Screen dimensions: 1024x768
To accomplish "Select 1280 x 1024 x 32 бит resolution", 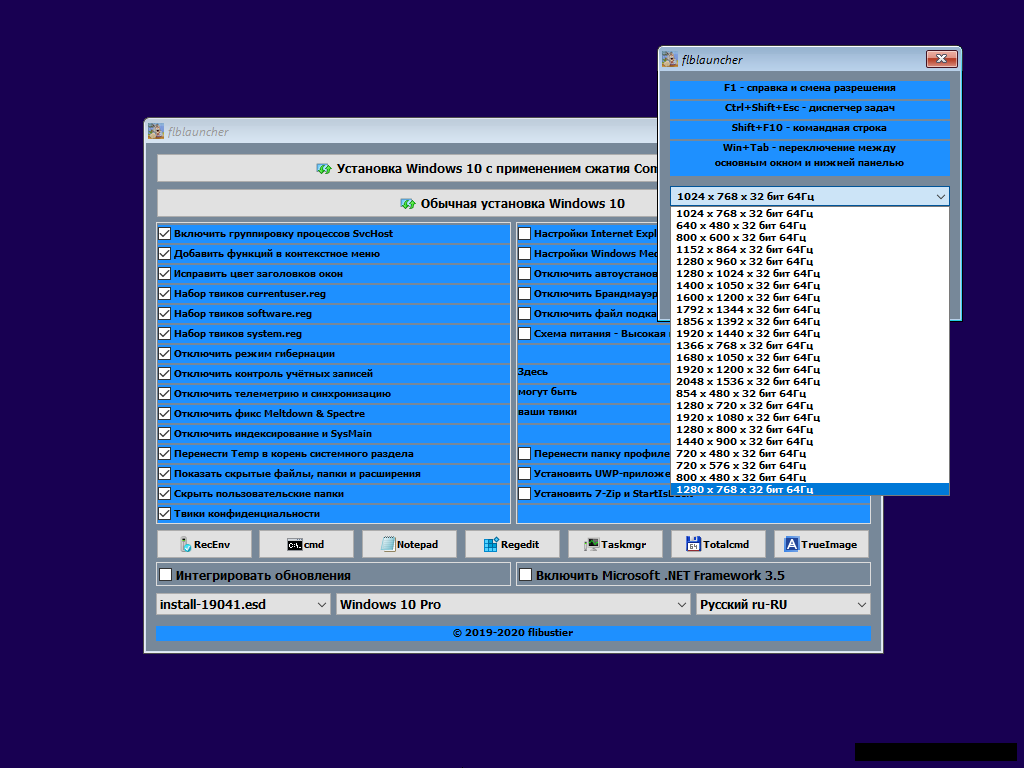I will click(810, 274).
